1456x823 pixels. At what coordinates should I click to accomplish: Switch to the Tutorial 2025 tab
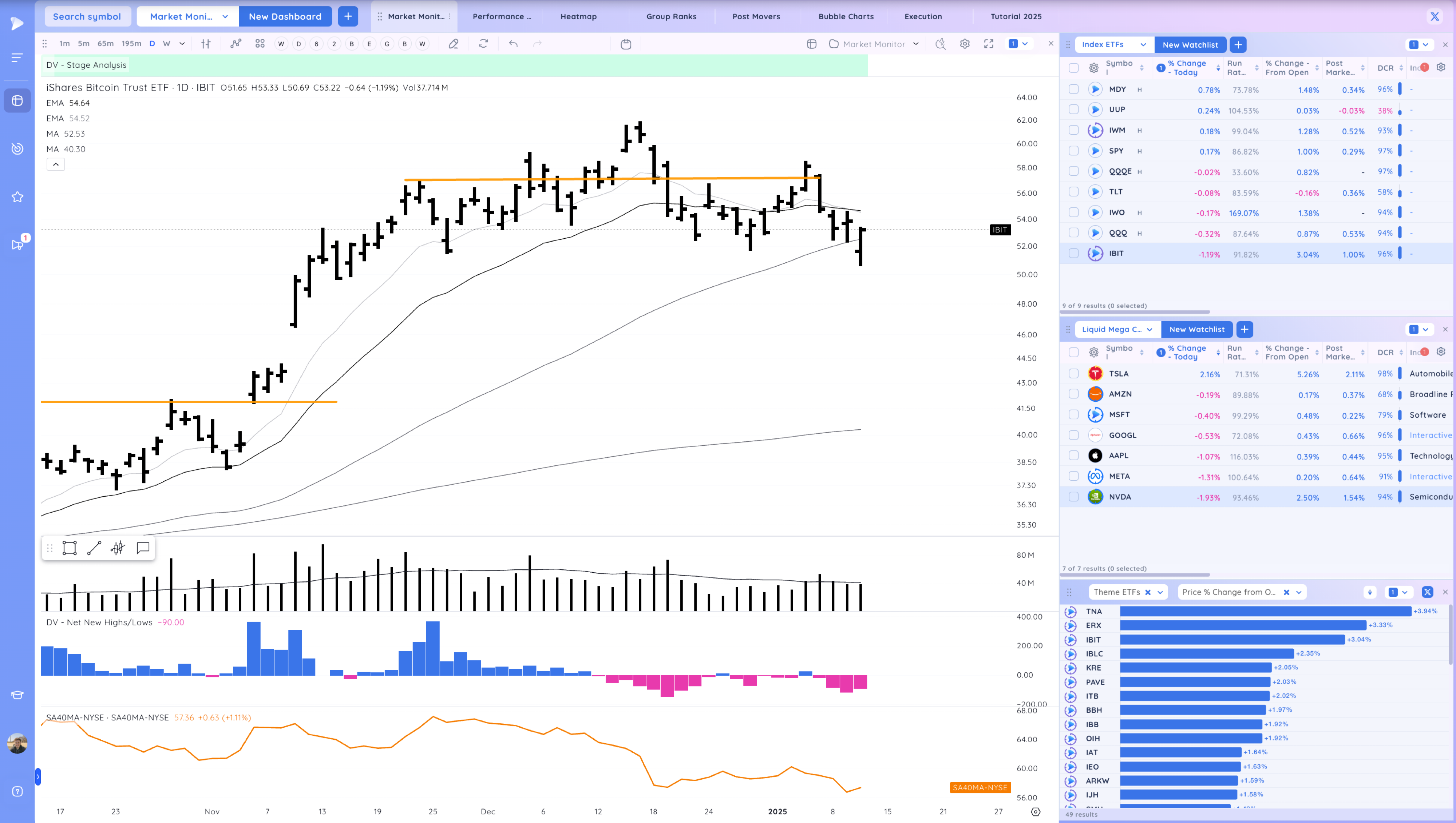point(1016,16)
